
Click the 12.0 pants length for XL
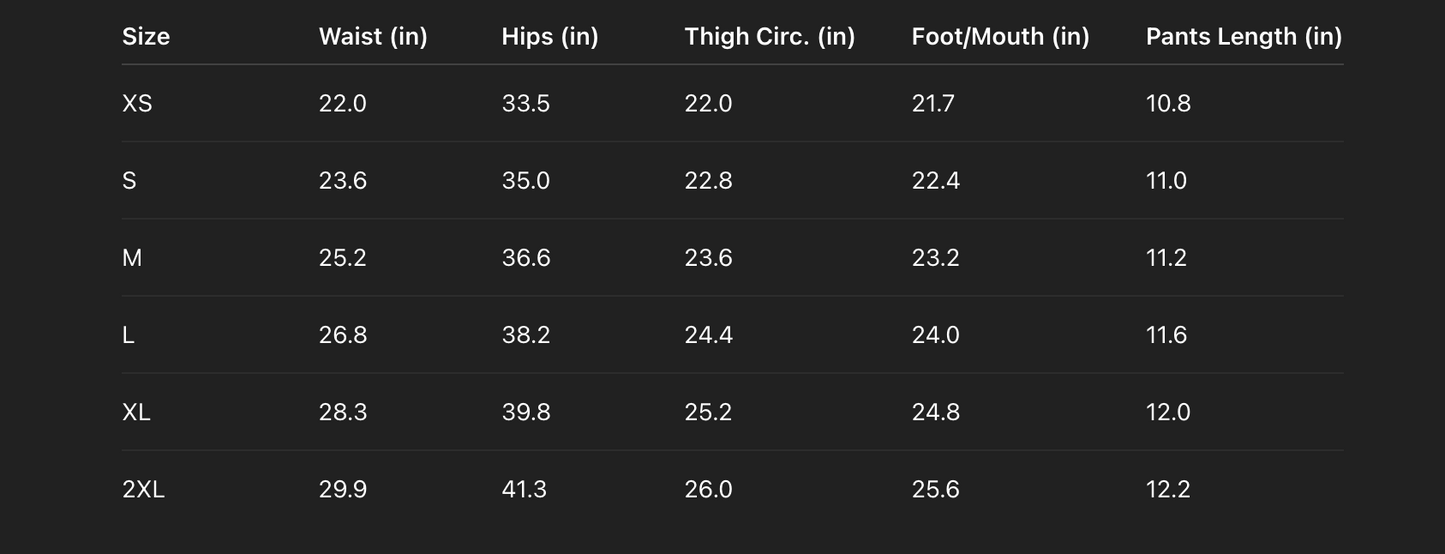pyautogui.click(x=1168, y=412)
